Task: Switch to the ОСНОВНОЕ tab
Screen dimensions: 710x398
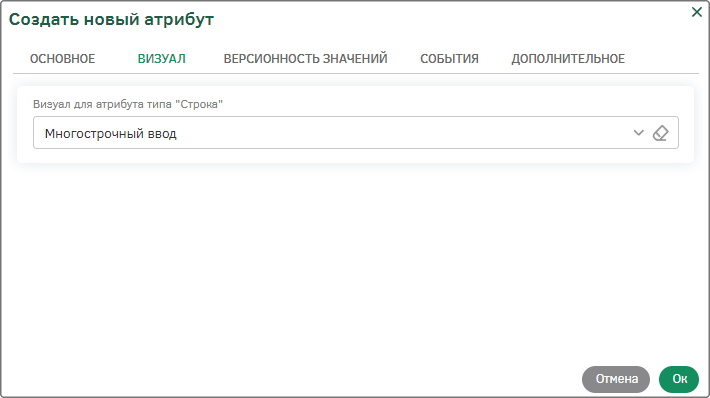Action: click(x=62, y=59)
